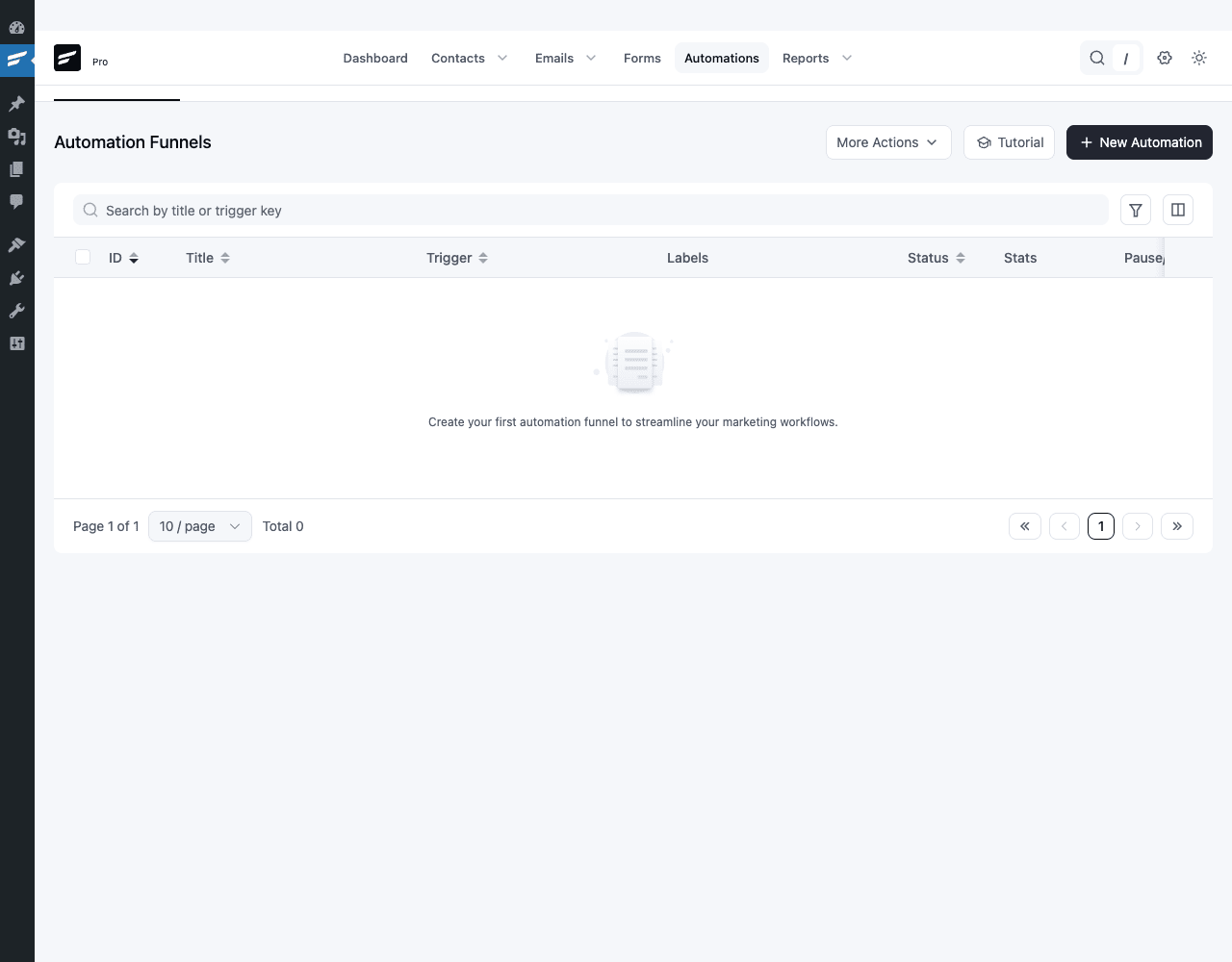Select page number 1 button
Screen dimensions: 1232x962
(1101, 526)
